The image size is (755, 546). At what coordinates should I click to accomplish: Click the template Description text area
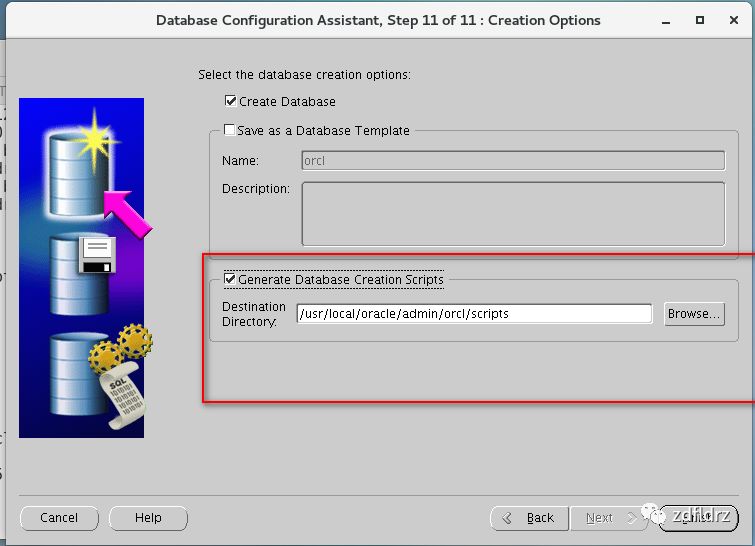pos(513,214)
